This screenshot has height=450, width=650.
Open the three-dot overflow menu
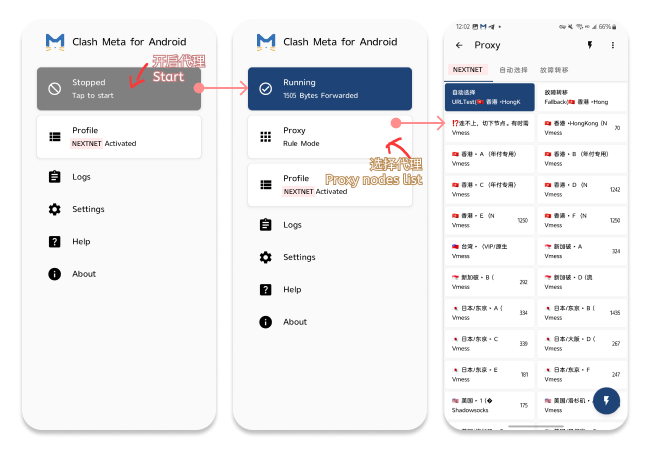click(x=613, y=45)
